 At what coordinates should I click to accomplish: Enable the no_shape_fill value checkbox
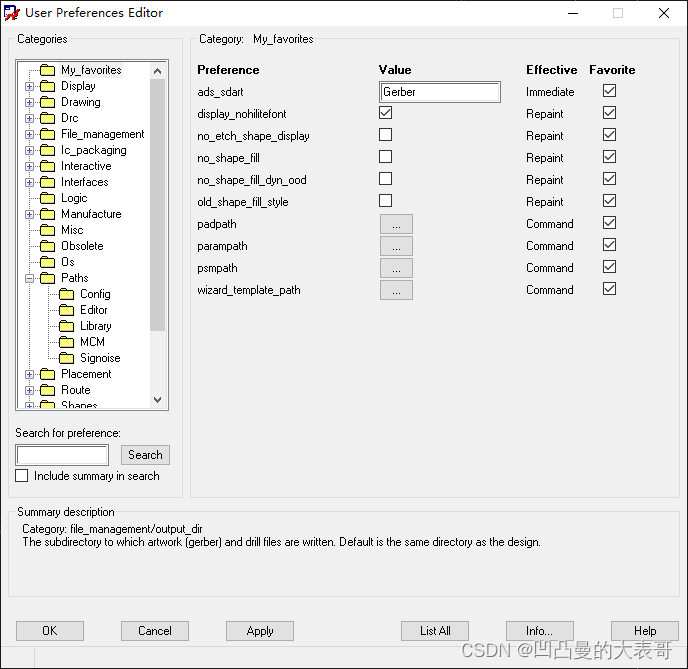[x=385, y=157]
